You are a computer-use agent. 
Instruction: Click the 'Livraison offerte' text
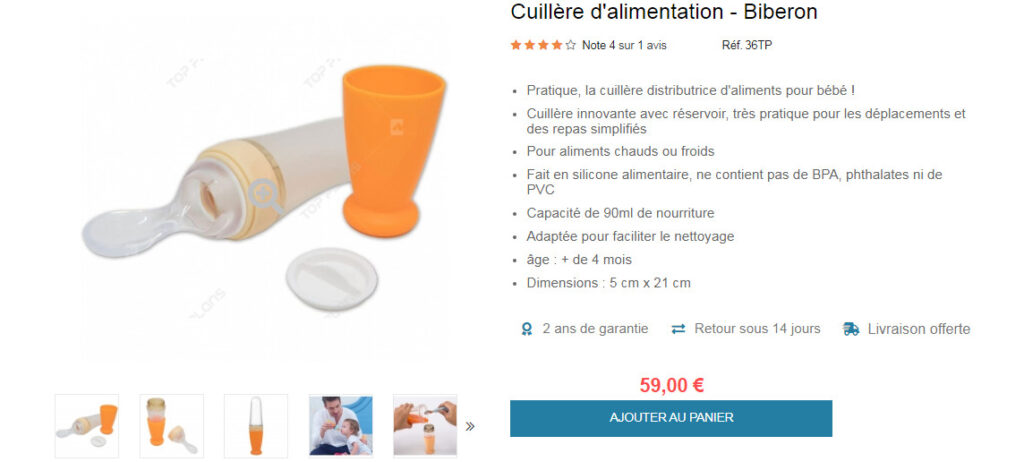pos(919,329)
